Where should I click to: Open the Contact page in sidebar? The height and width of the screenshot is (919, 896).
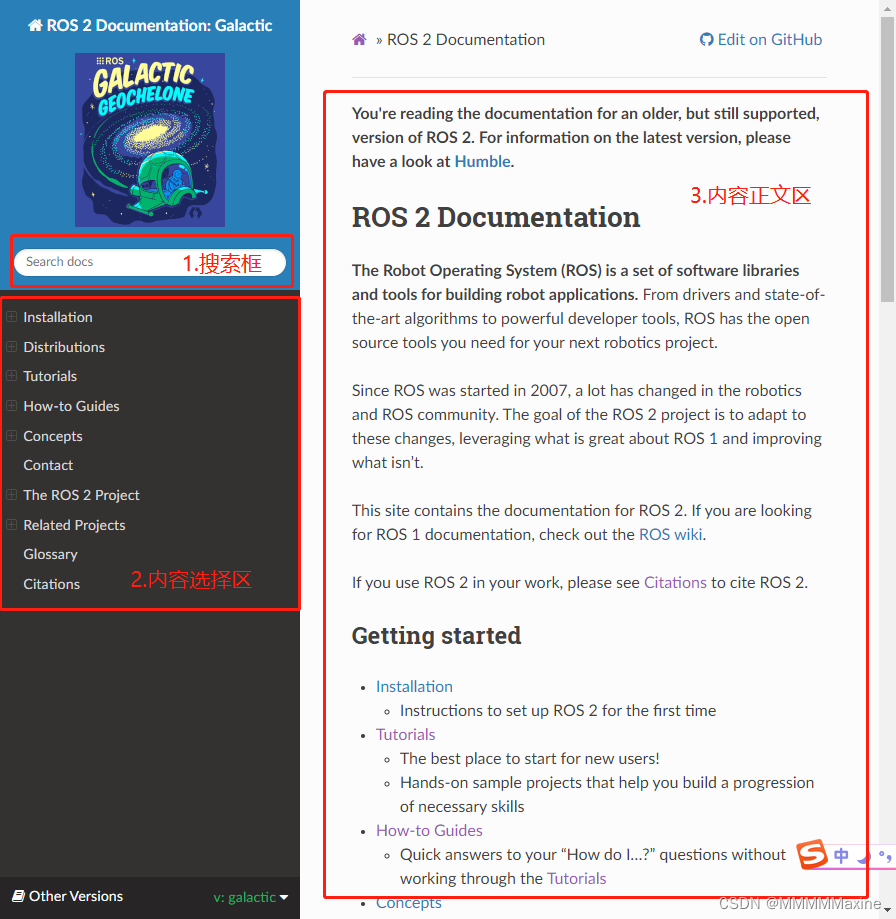48,465
